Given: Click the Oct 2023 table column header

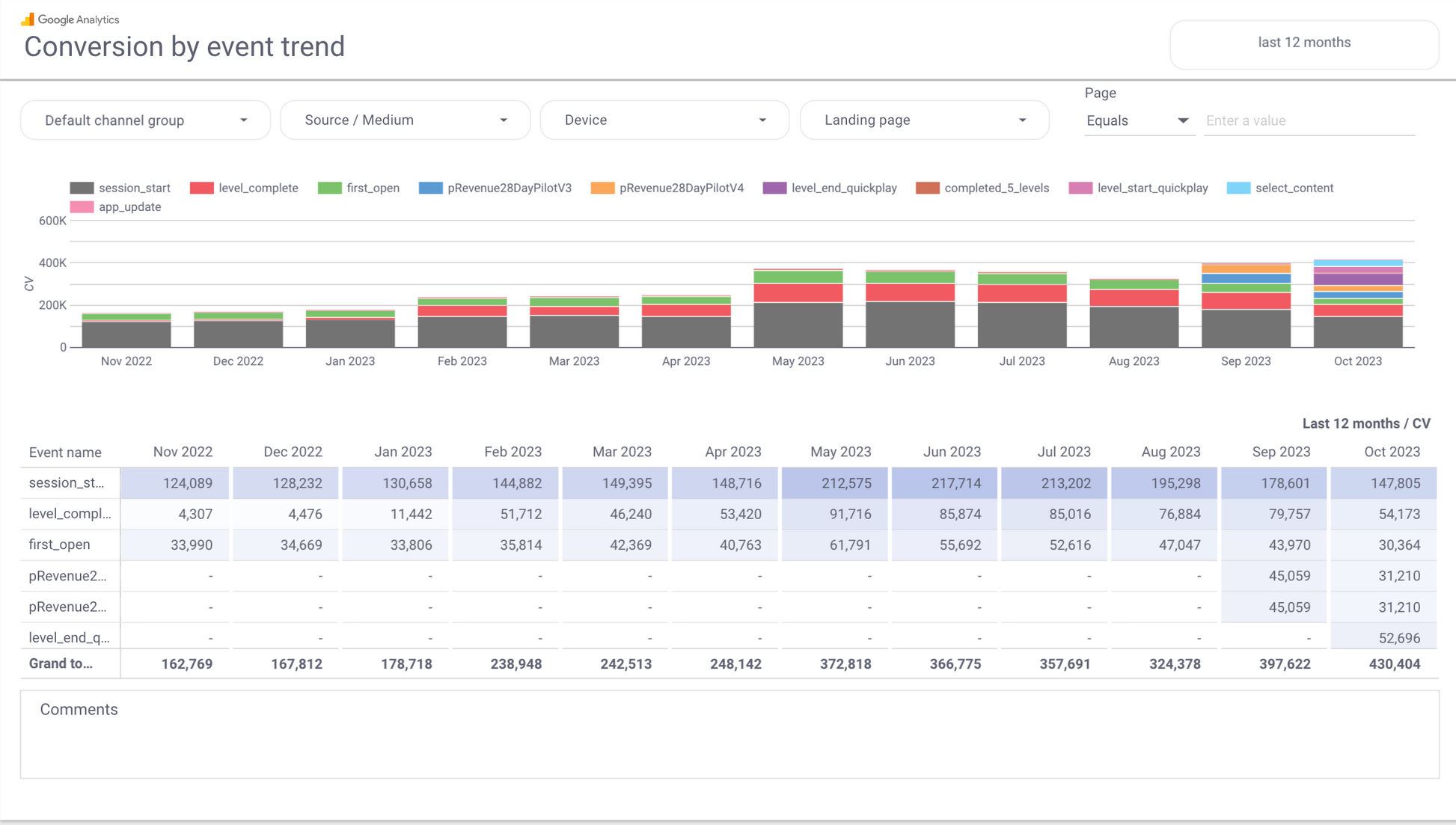Looking at the screenshot, I should (x=1391, y=453).
